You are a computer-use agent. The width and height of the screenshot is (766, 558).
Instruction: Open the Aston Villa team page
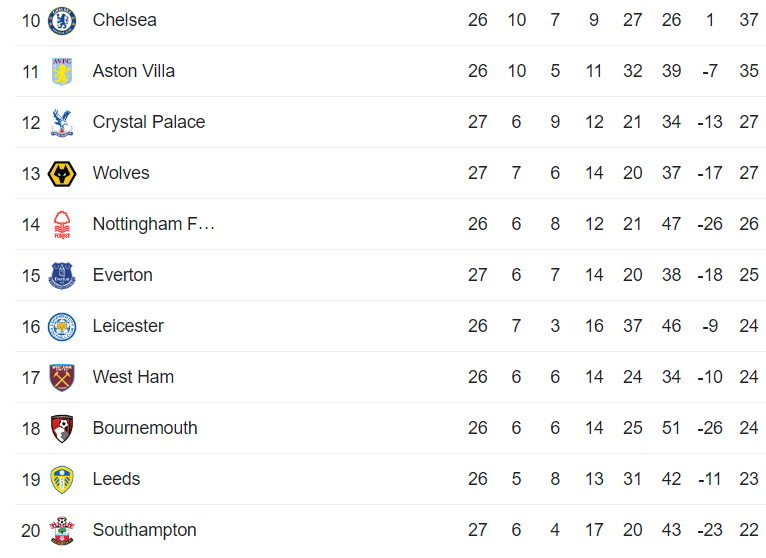coord(133,71)
